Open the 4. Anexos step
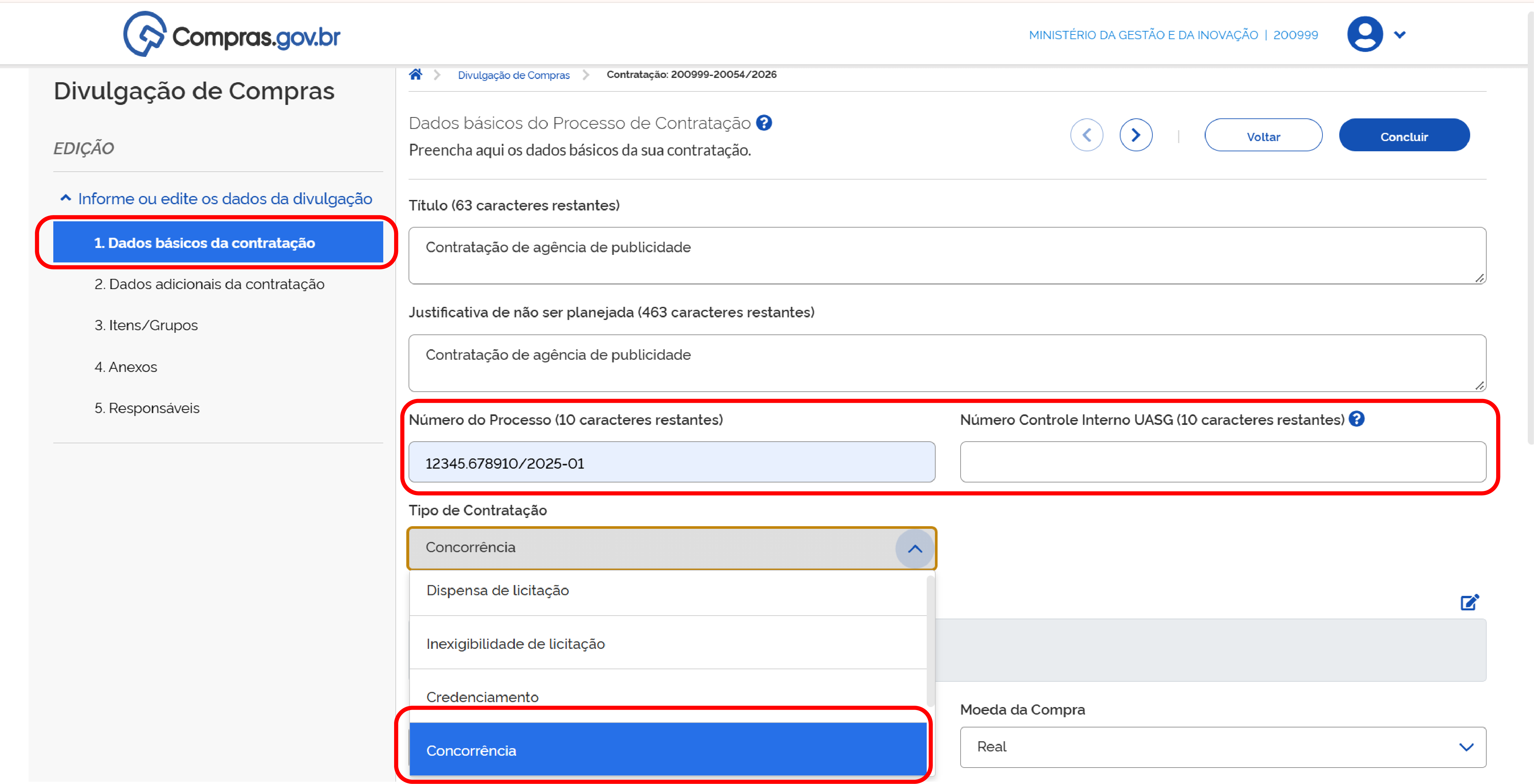Image resolution: width=1534 pixels, height=784 pixels. 126,367
